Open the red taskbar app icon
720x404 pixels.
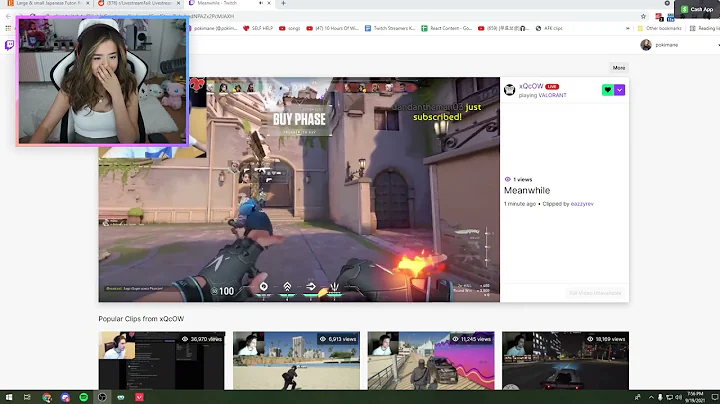click(140, 397)
